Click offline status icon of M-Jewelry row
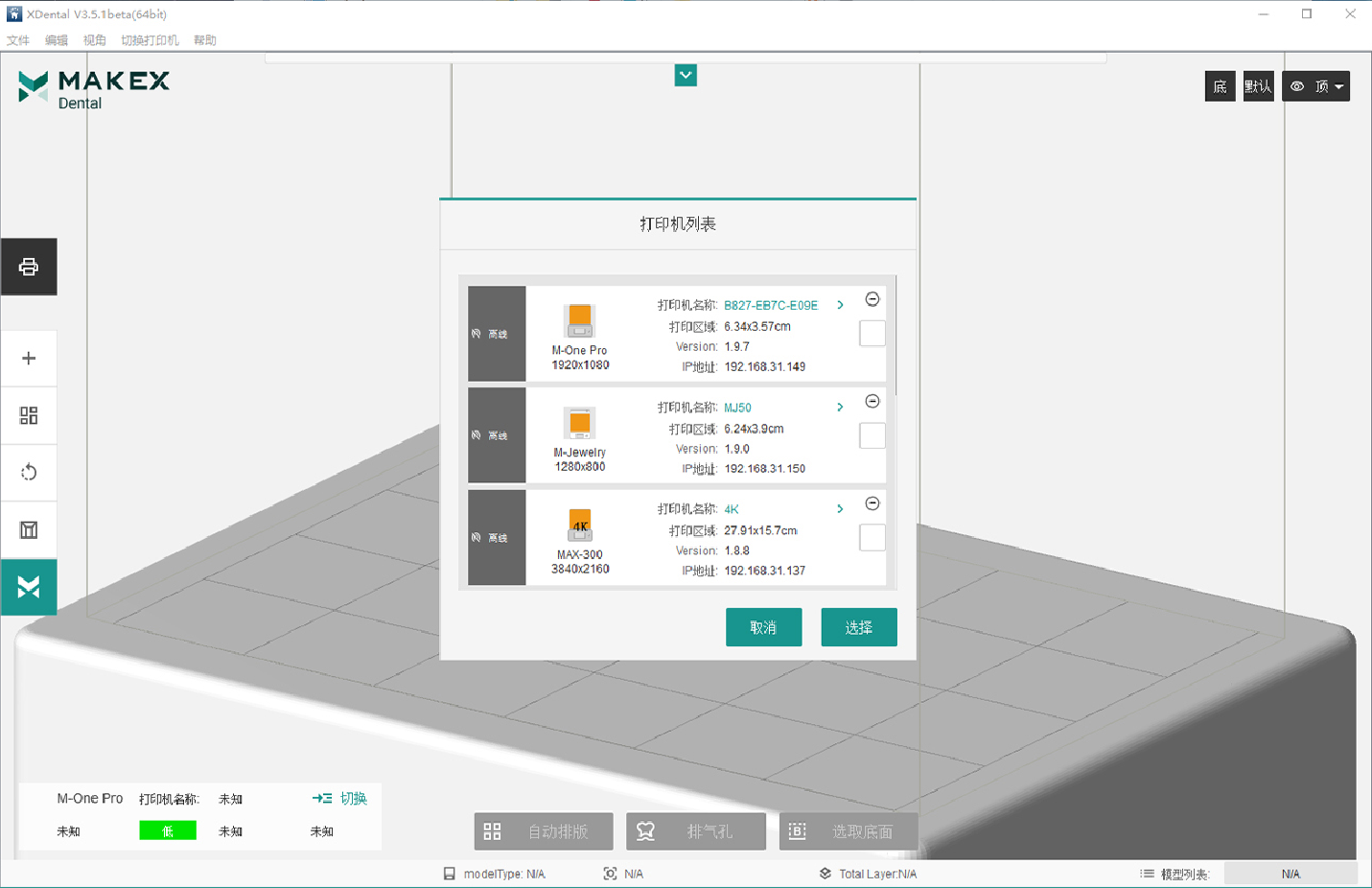Viewport: 1372px width, 888px height. (x=477, y=435)
